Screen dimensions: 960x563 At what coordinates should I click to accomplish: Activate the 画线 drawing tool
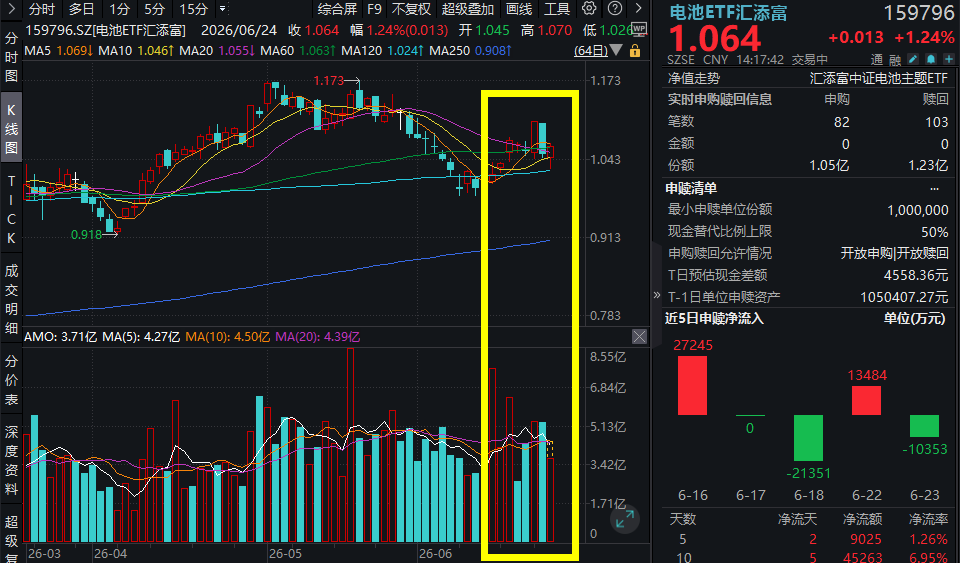(519, 9)
